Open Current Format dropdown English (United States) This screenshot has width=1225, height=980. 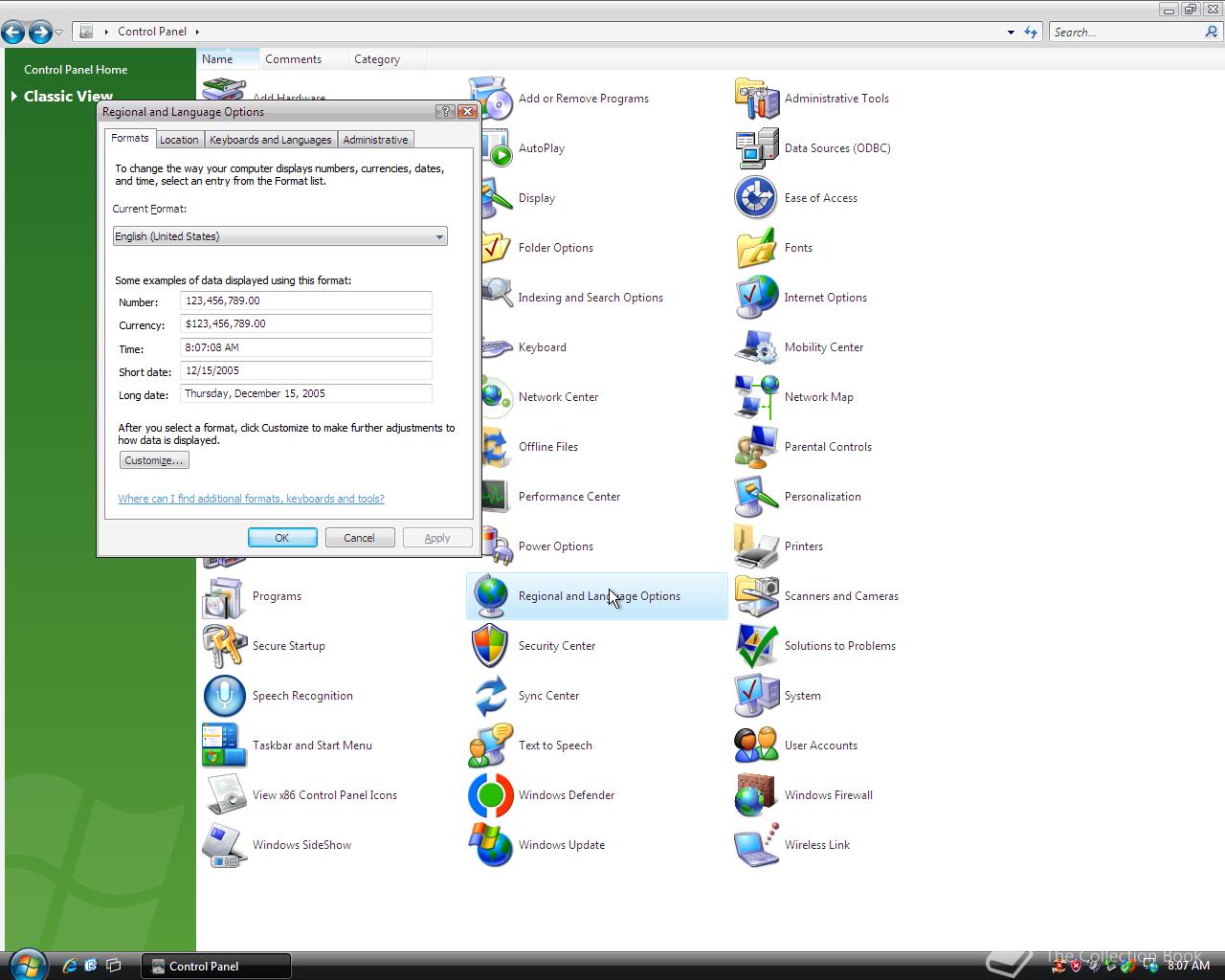click(x=279, y=236)
